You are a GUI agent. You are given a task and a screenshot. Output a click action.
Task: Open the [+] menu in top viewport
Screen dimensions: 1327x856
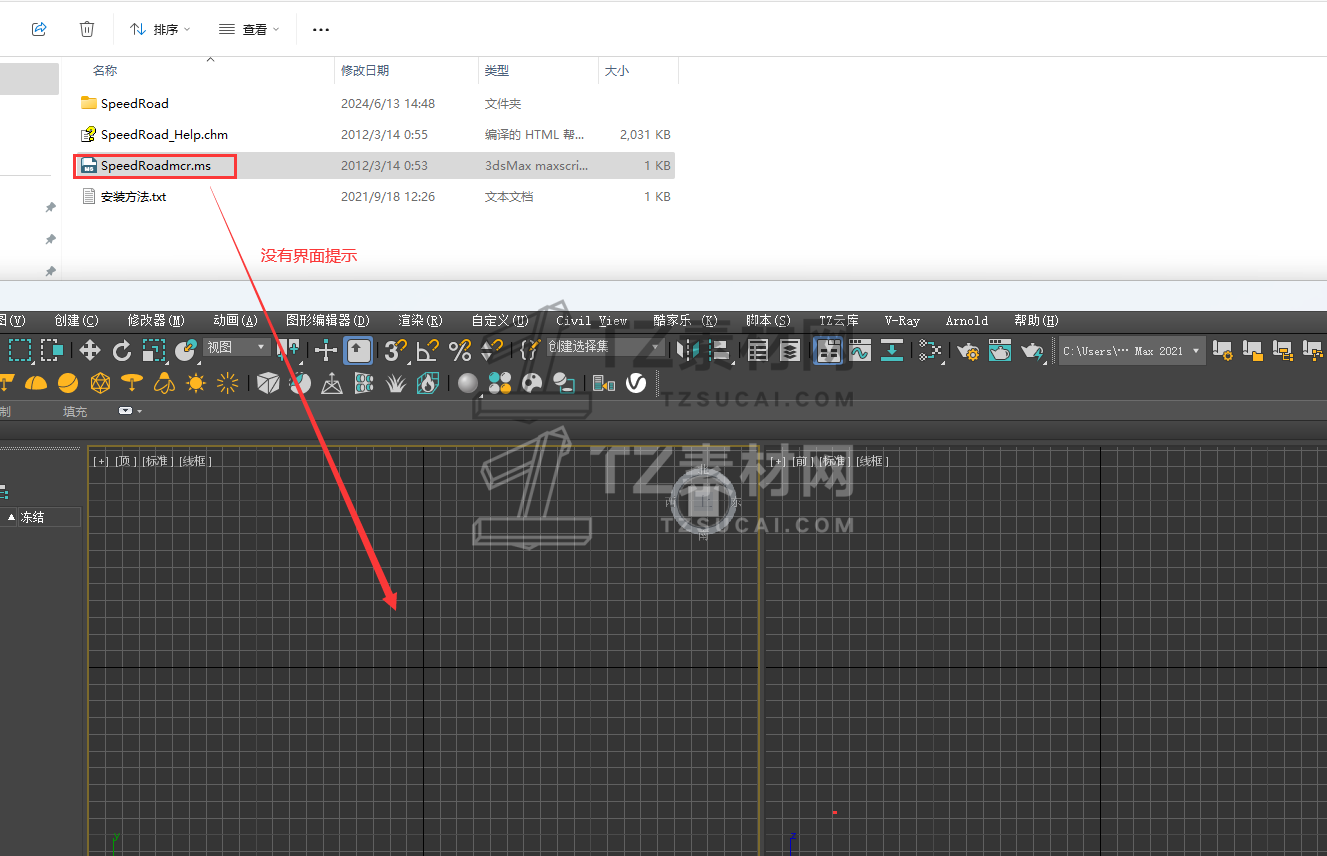pyautogui.click(x=101, y=461)
